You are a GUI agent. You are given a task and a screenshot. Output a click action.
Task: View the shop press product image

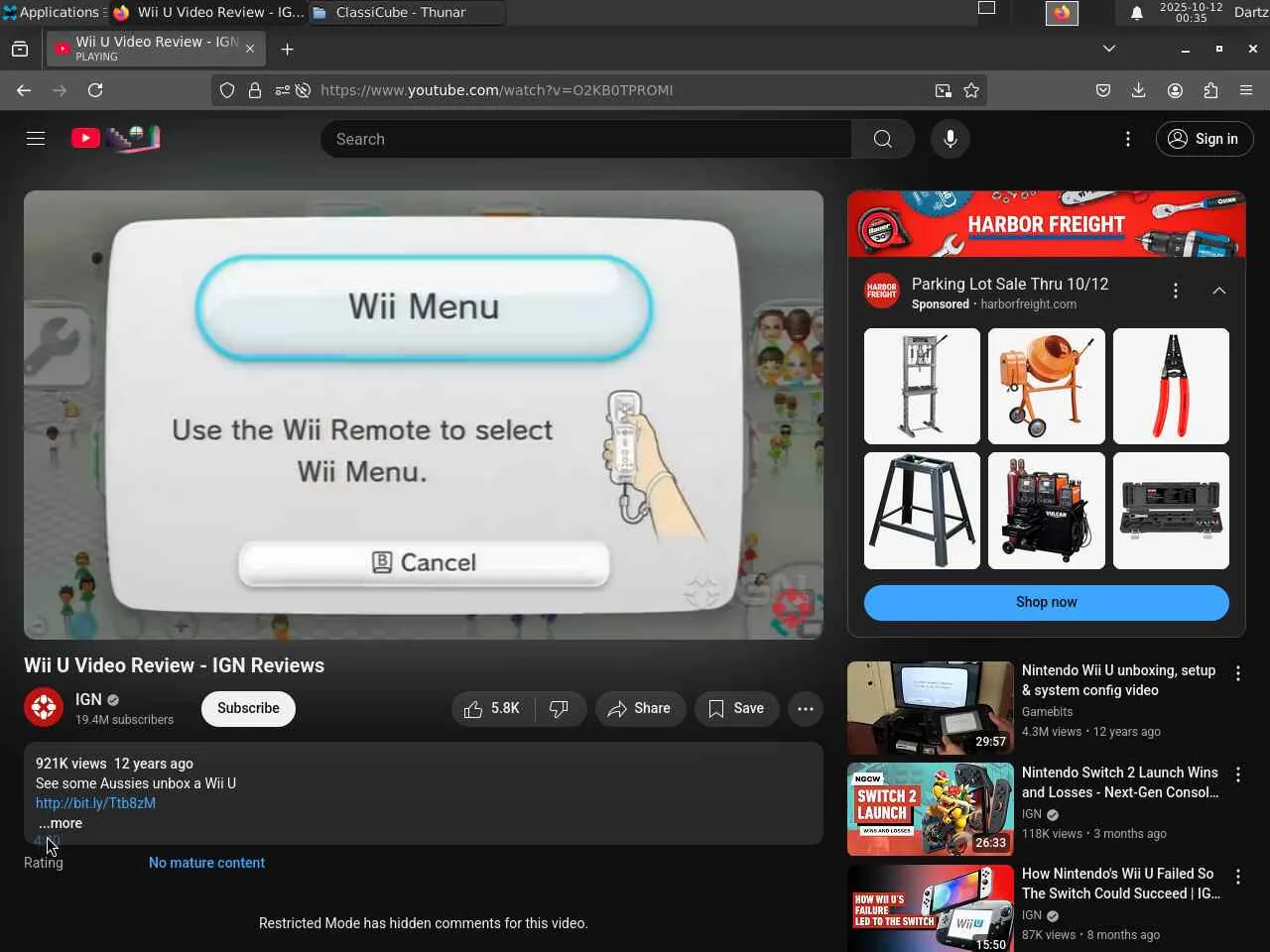point(922,386)
